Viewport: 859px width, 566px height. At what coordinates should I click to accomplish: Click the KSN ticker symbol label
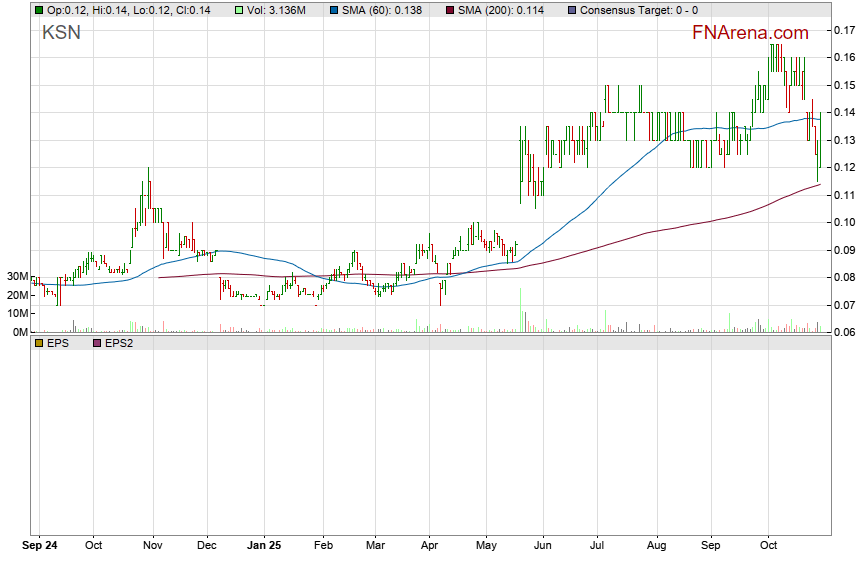pyautogui.click(x=61, y=33)
